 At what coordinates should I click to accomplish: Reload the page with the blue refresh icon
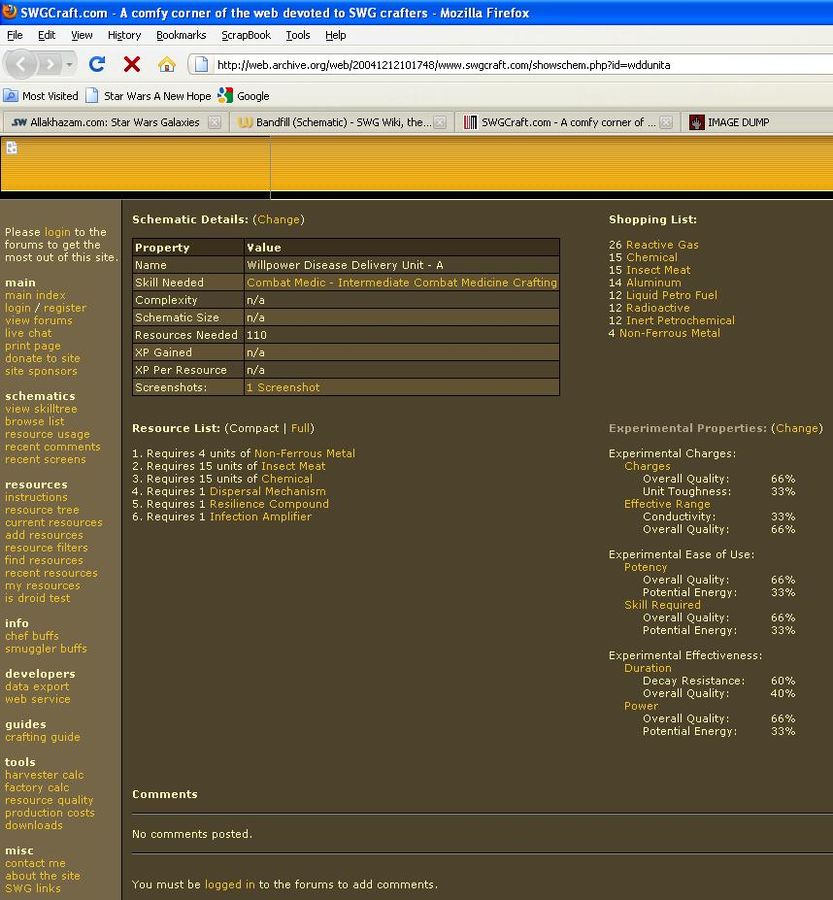point(97,64)
